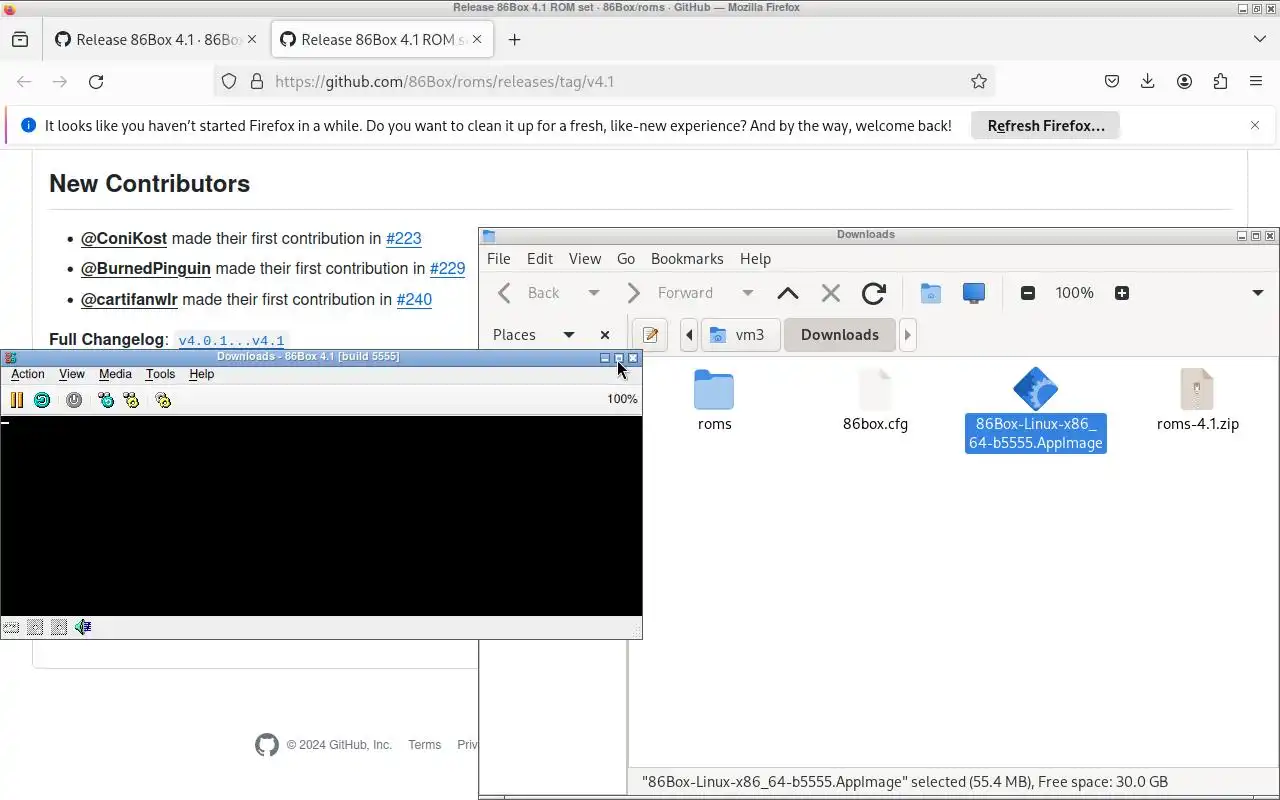Open the @ConiKost contributor link
Viewport: 1280px width, 800px height.
[x=124, y=238]
